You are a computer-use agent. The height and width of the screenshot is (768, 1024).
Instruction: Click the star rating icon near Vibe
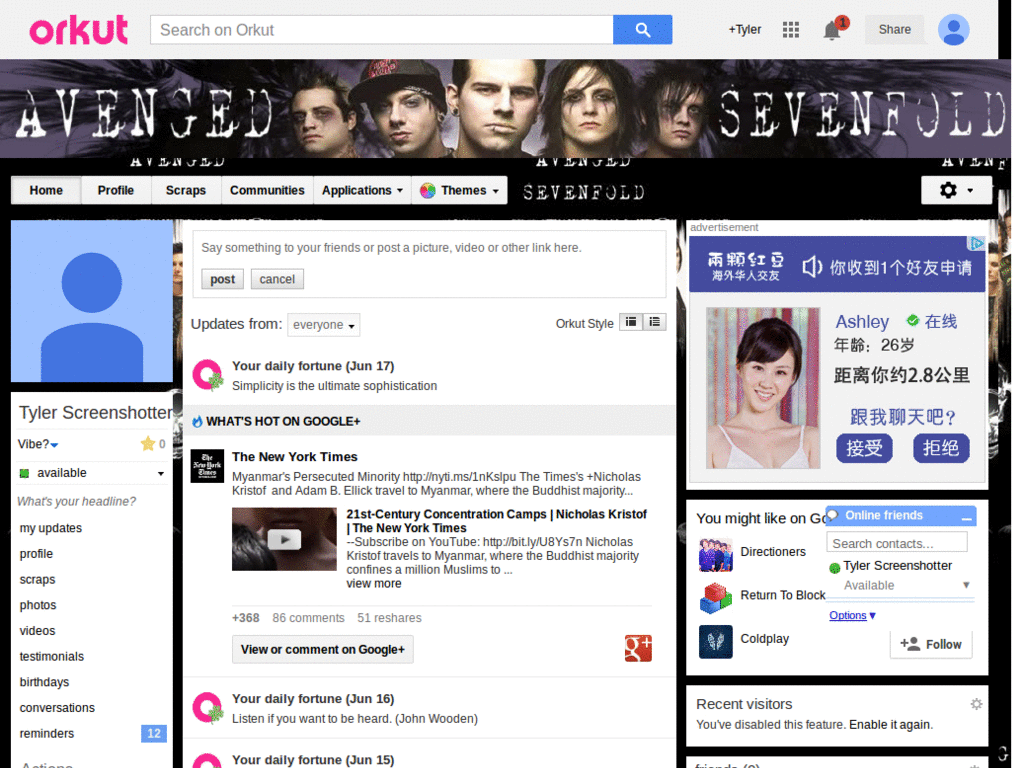148,444
